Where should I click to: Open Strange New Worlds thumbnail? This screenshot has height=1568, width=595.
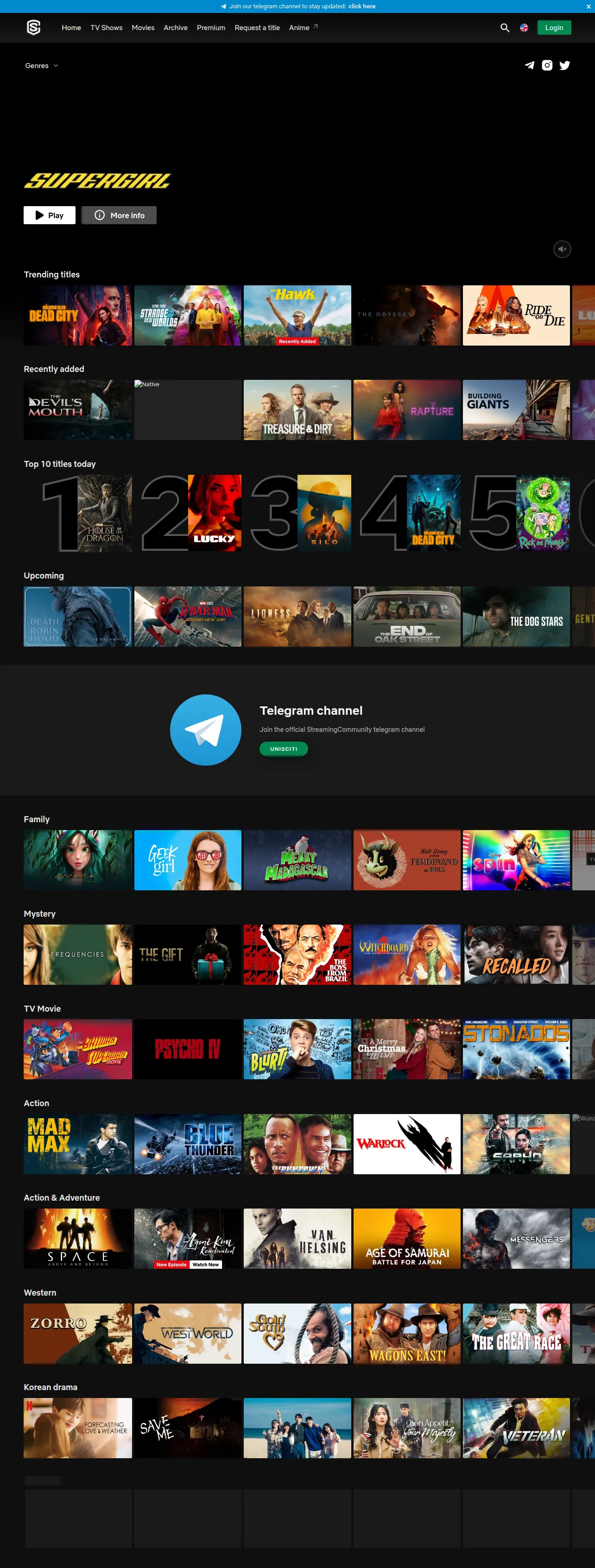click(188, 315)
